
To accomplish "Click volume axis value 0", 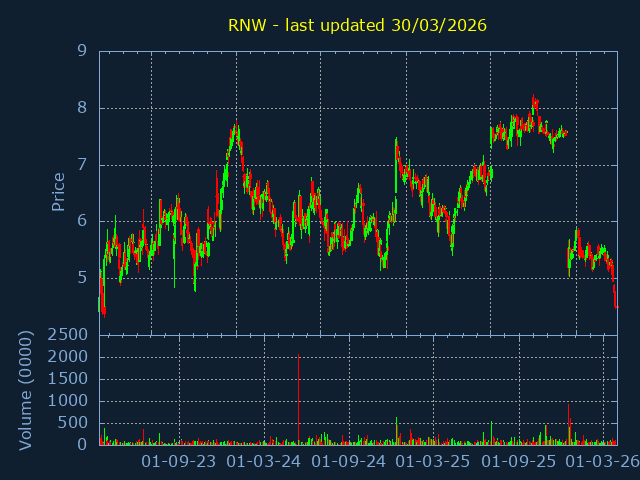I will click(82, 444).
